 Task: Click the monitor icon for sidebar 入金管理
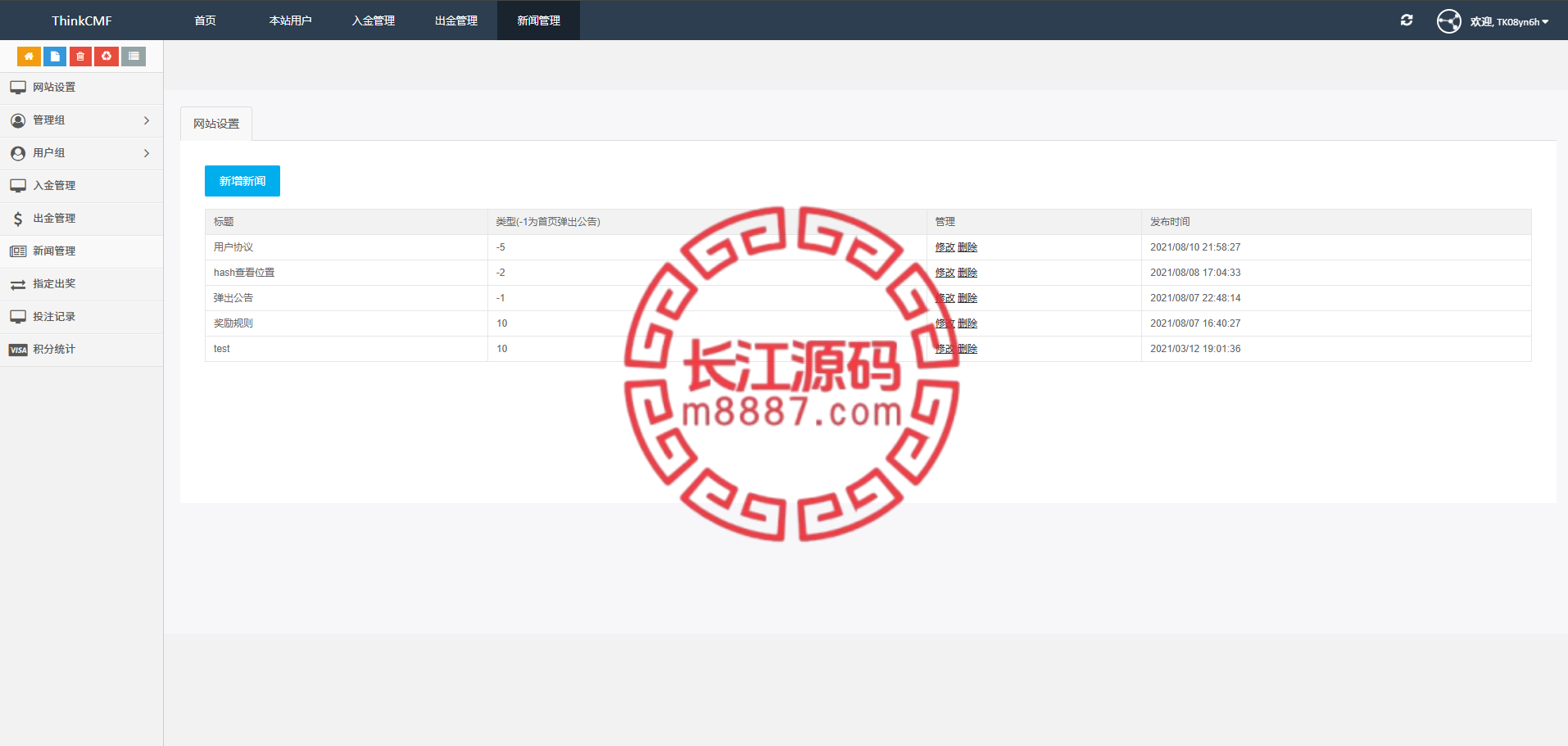click(18, 186)
